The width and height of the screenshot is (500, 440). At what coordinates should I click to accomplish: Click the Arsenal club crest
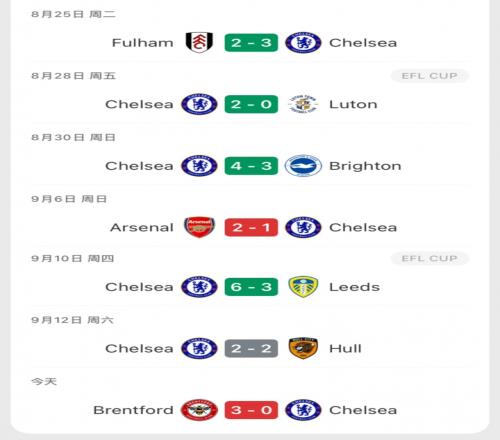click(x=199, y=227)
